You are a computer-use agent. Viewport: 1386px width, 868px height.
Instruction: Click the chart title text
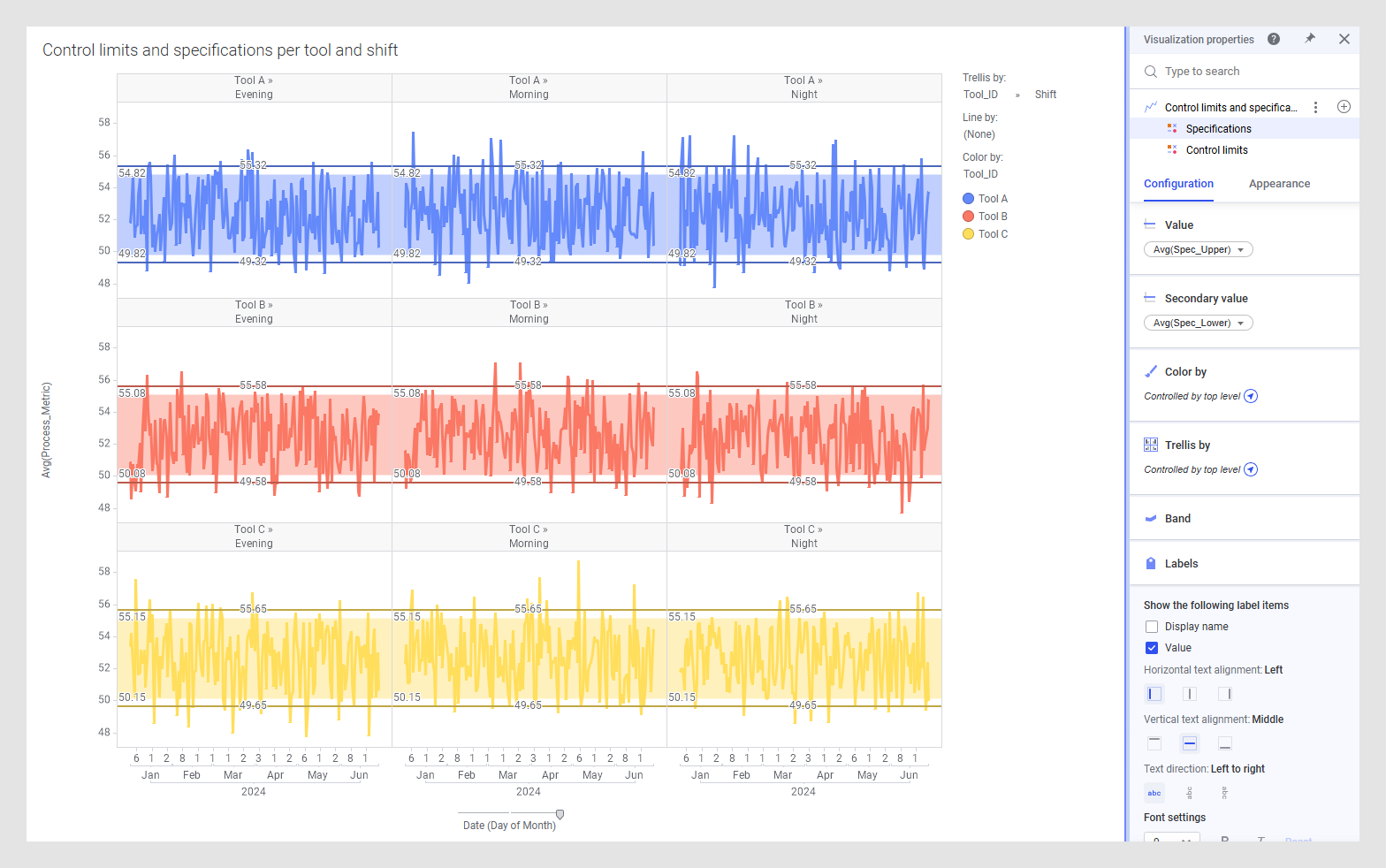[x=220, y=50]
